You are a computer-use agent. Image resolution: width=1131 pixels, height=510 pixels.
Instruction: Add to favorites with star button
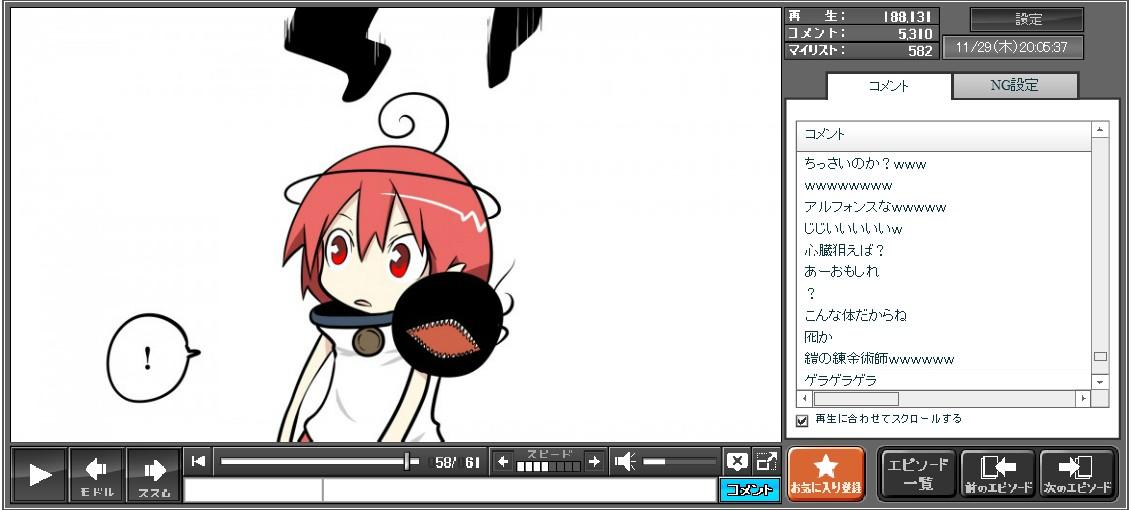(x=825, y=473)
